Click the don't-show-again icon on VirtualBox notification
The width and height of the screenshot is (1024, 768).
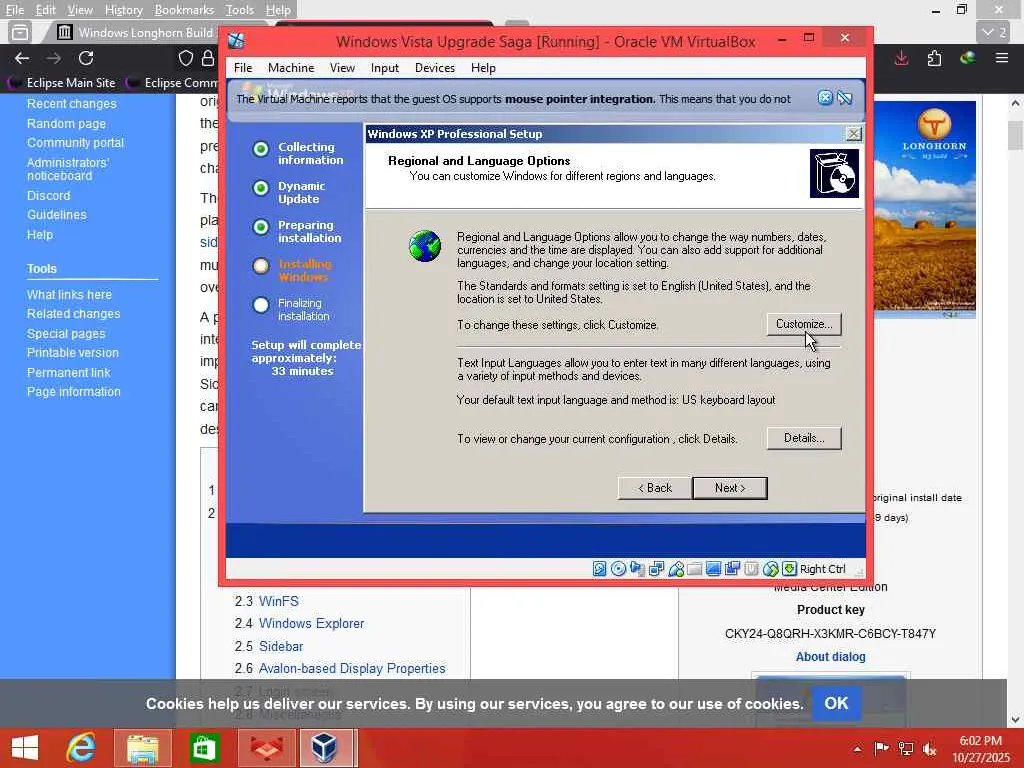click(845, 98)
